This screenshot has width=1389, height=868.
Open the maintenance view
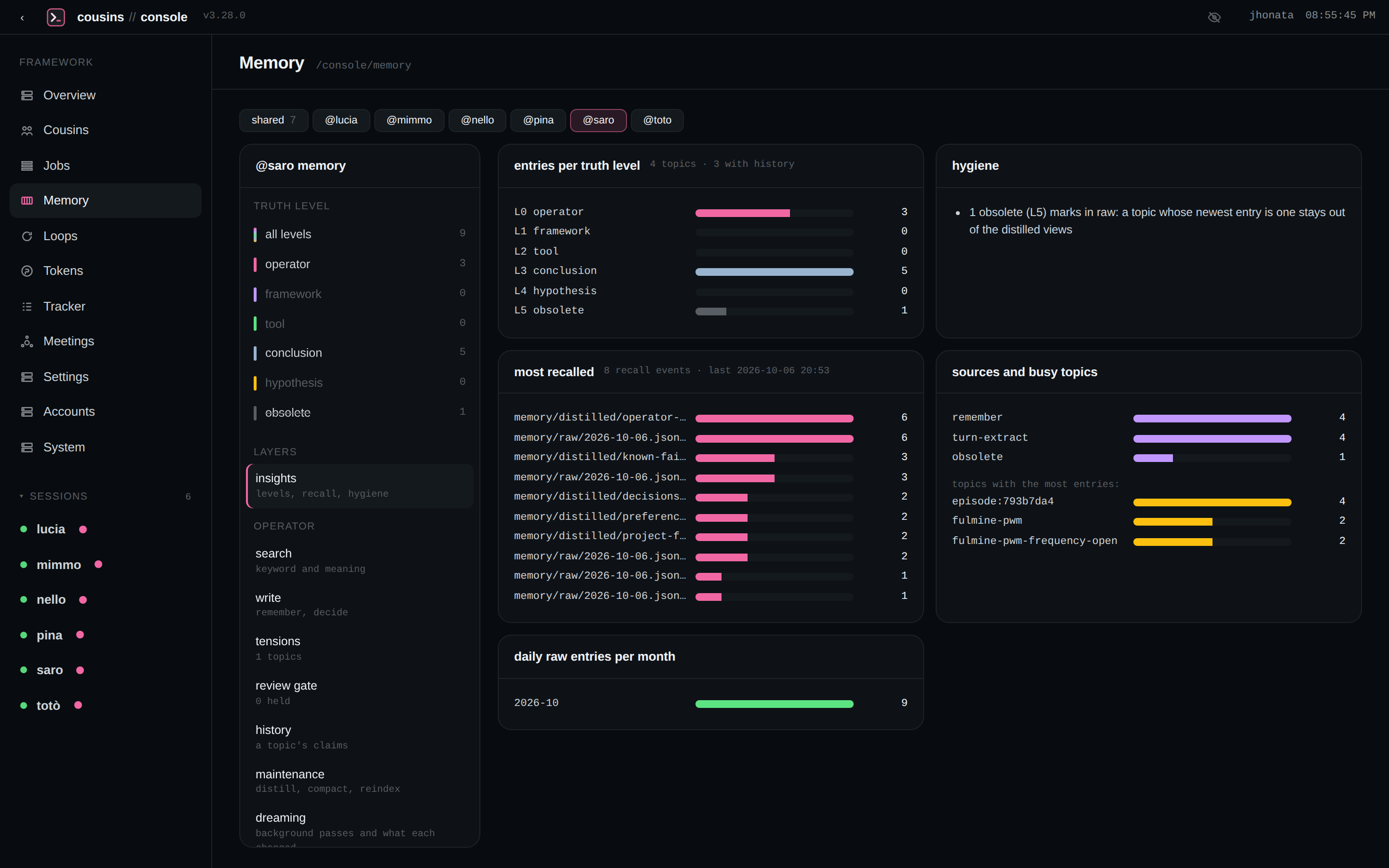tap(360, 781)
